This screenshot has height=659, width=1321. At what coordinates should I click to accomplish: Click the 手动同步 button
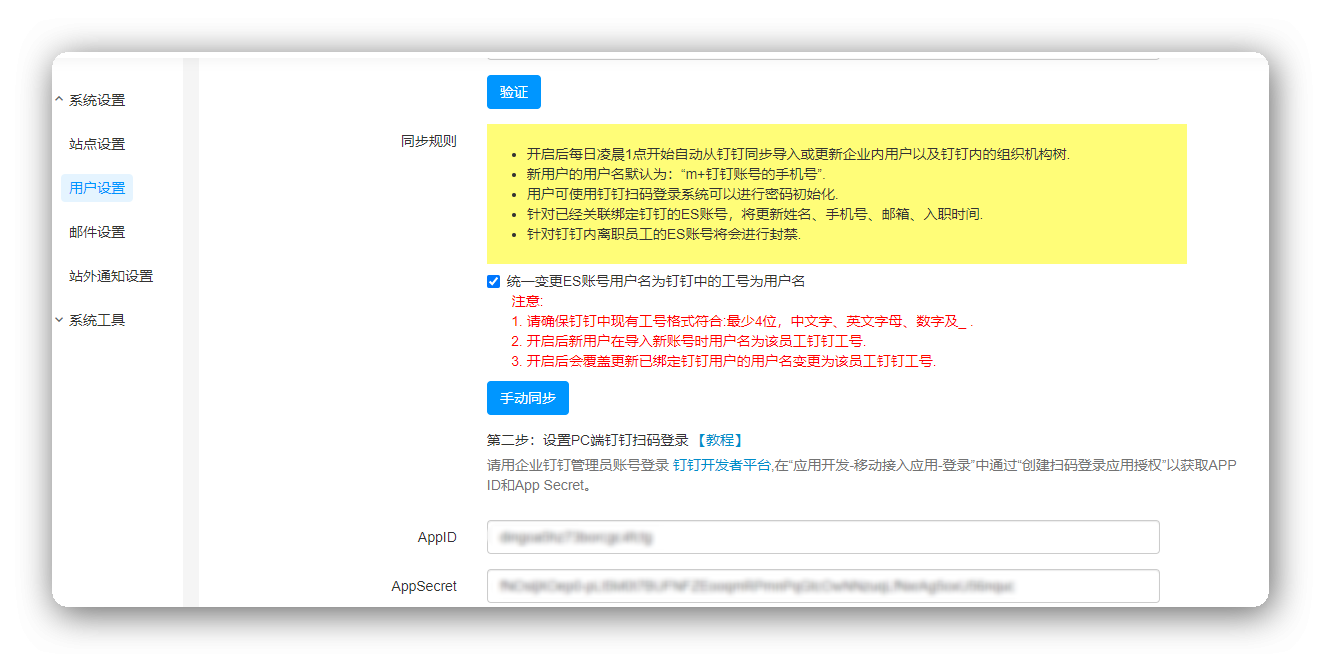tap(527, 398)
